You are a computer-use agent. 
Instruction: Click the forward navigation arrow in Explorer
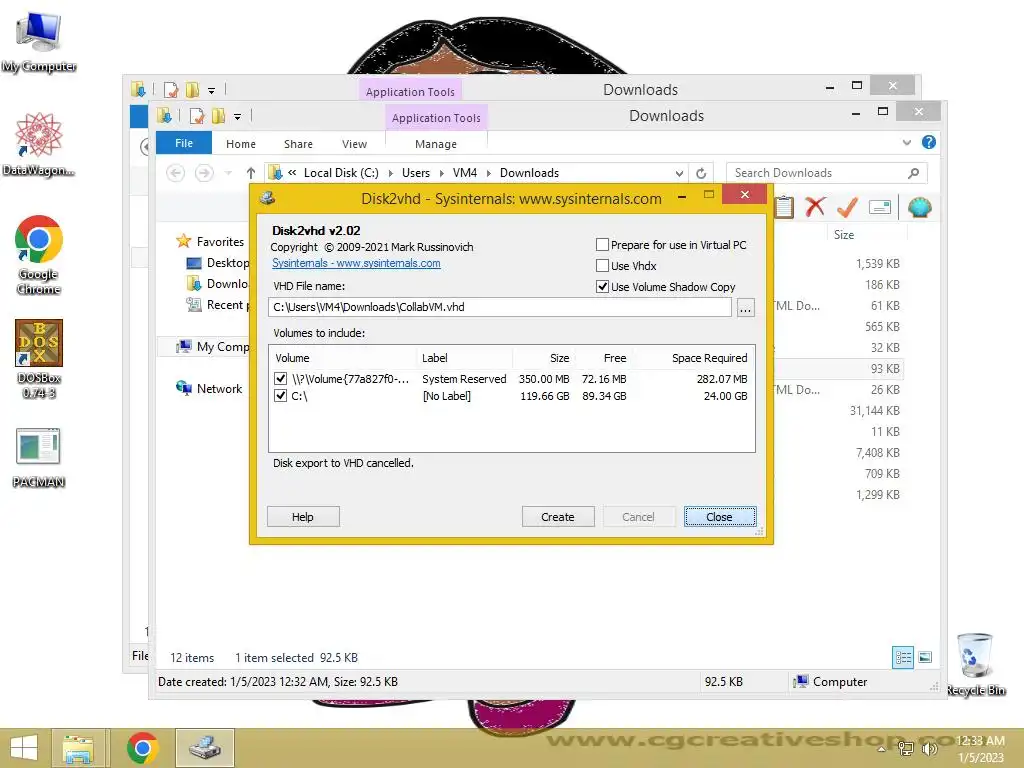point(204,173)
